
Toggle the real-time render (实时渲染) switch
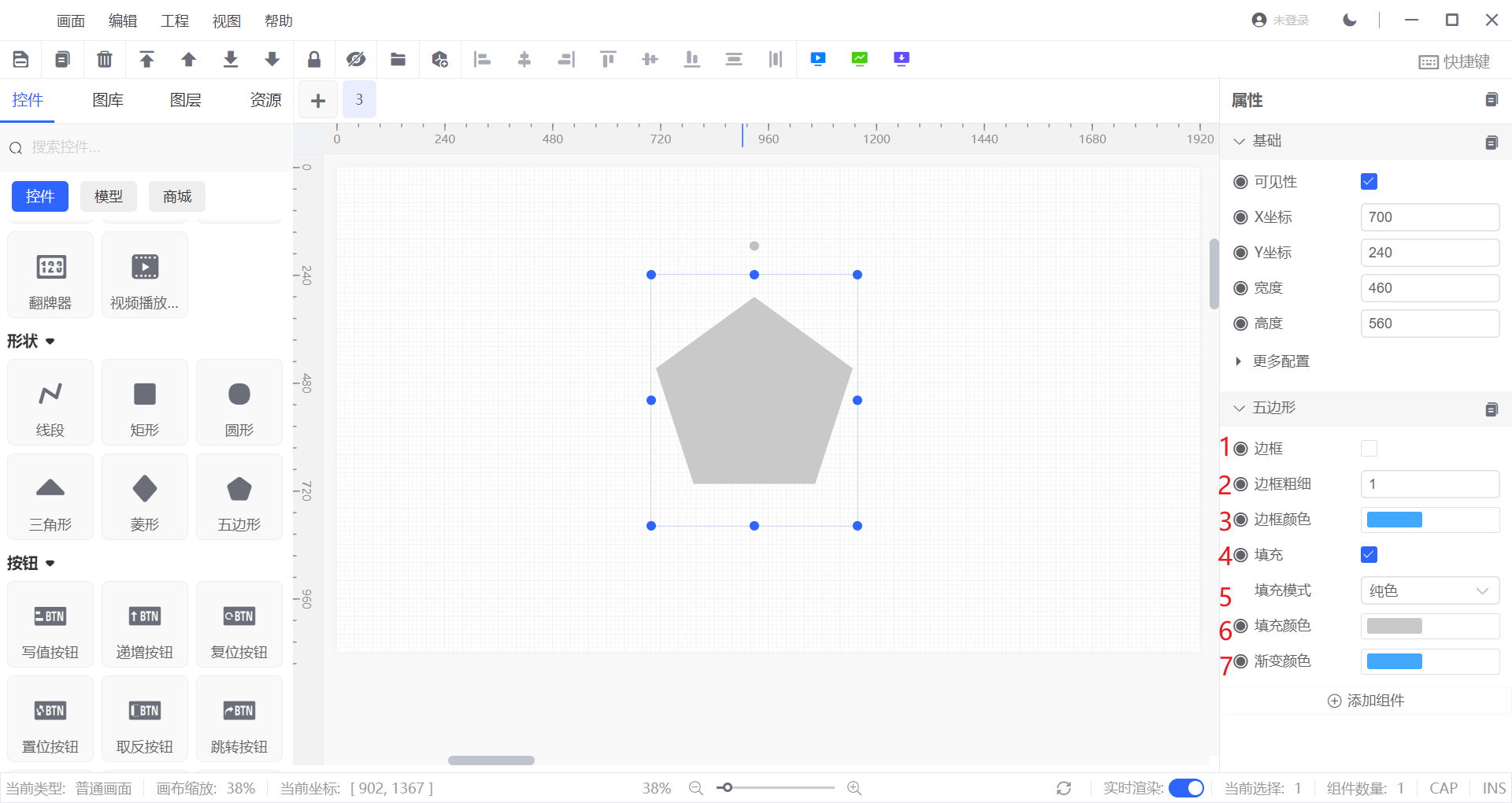pos(1186,788)
